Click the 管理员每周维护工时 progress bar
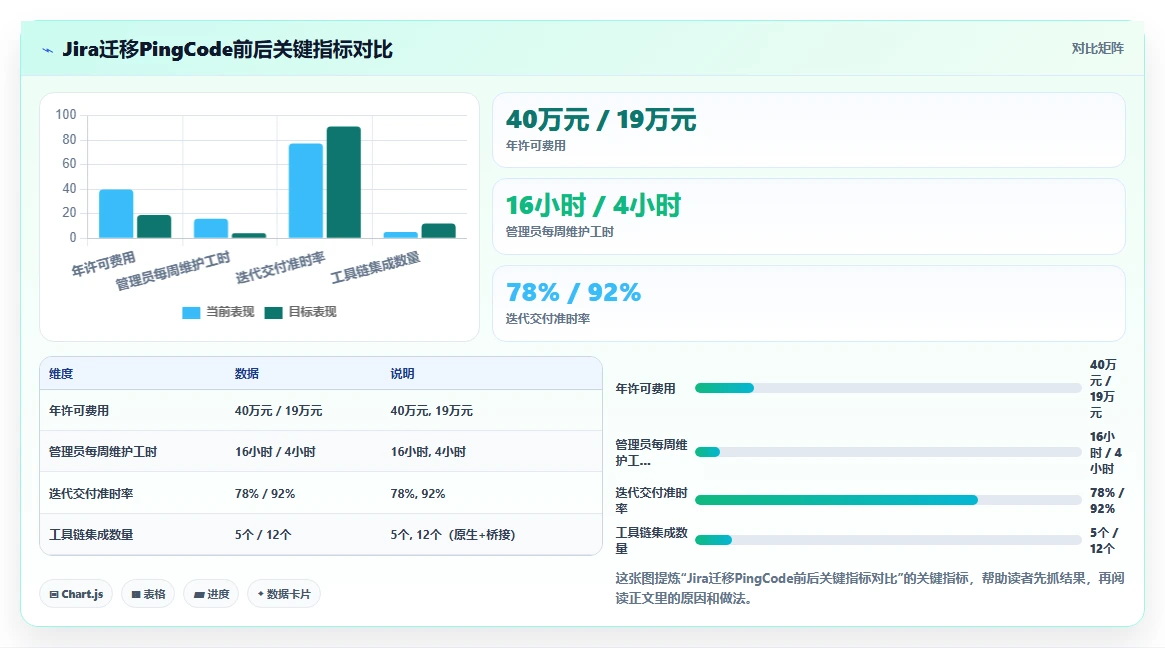The image size is (1165, 648). point(888,452)
